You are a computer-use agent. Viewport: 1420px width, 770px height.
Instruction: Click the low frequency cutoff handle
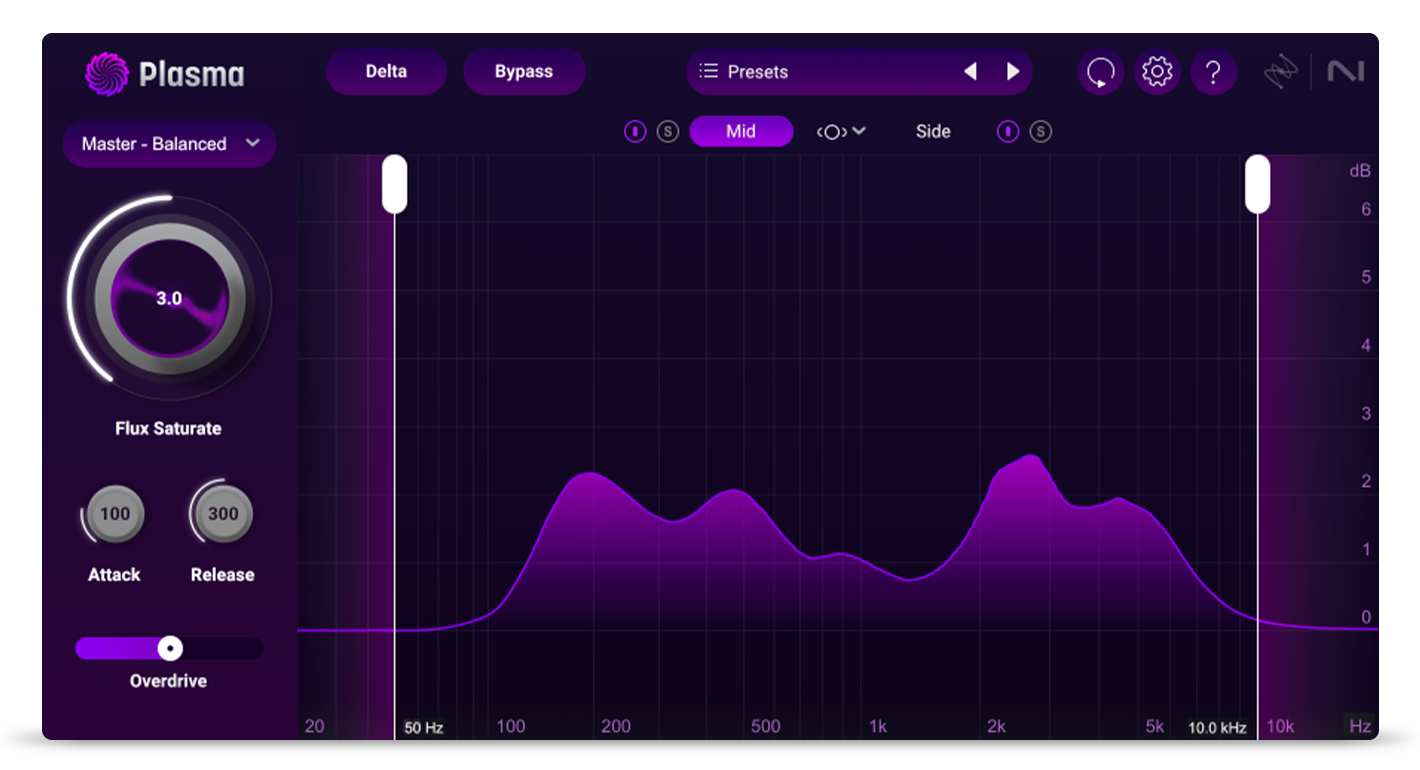click(x=394, y=184)
